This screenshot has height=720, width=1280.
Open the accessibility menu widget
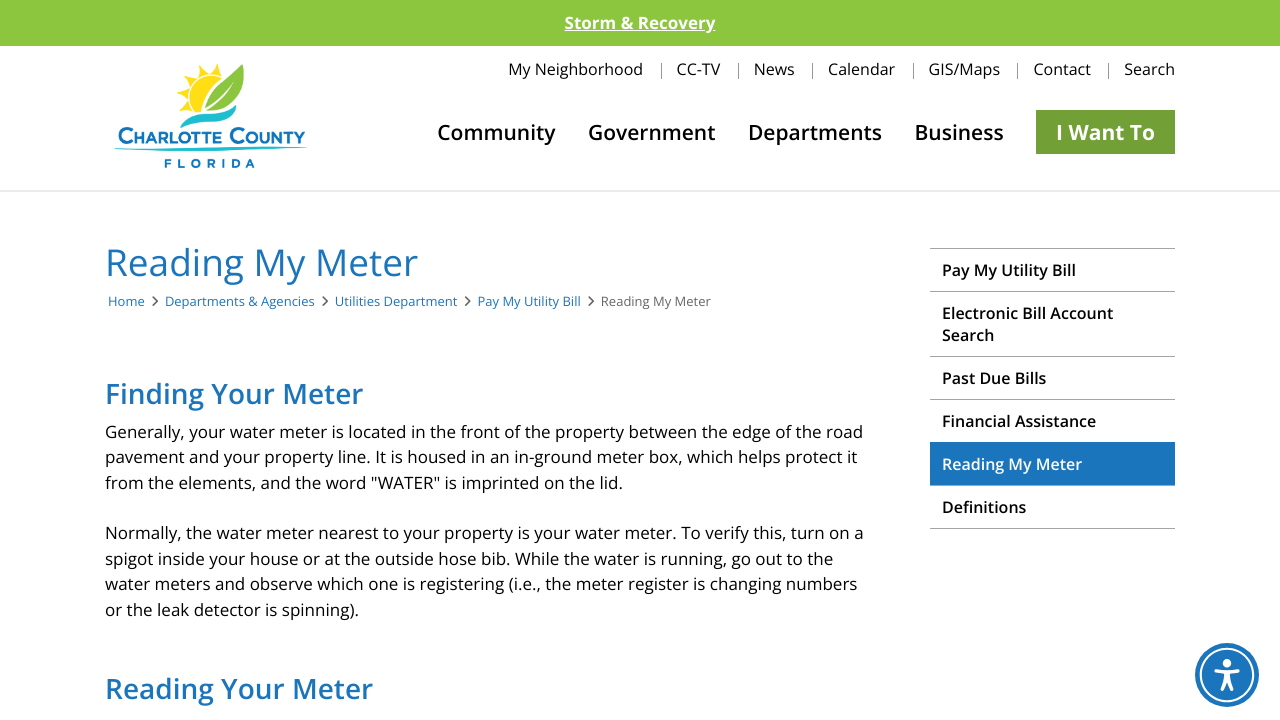point(1226,675)
